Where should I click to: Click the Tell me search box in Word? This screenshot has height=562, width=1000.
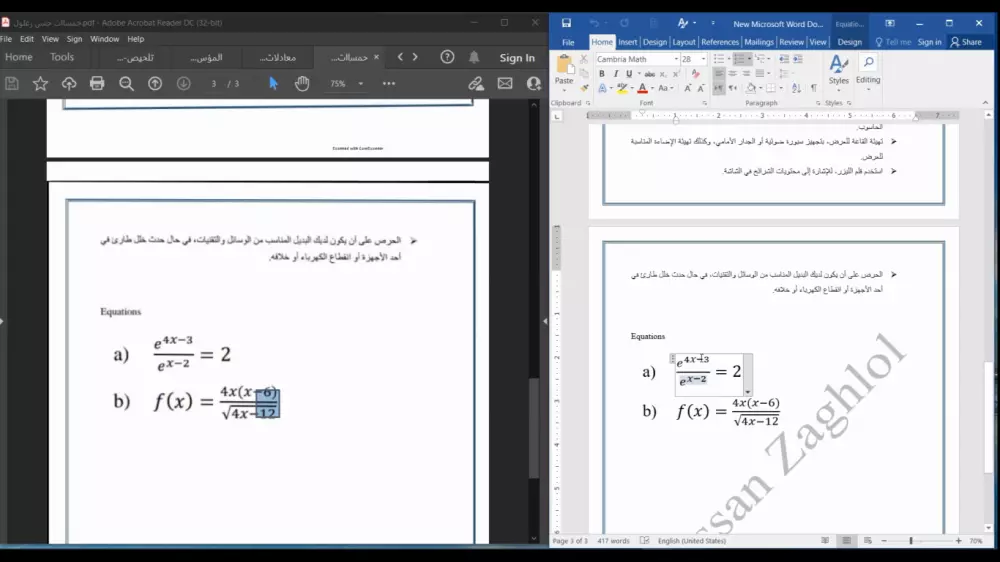point(893,42)
